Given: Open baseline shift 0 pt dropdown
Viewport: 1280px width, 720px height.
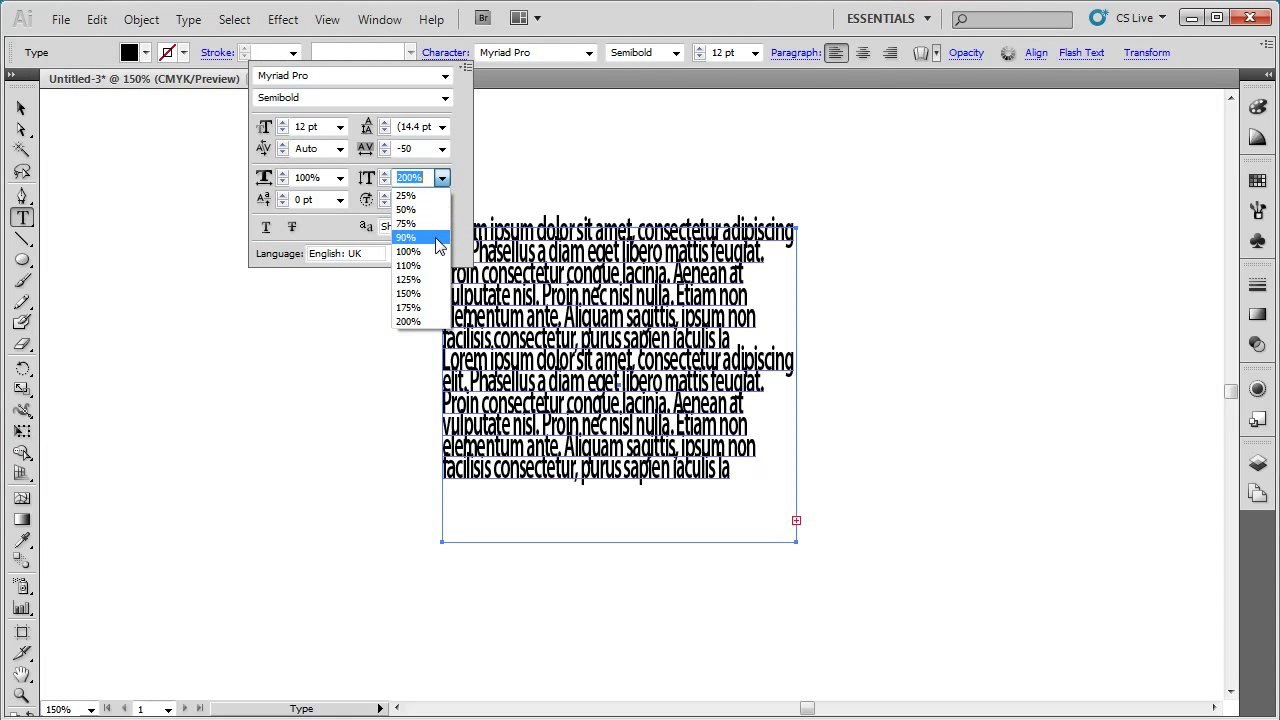Looking at the screenshot, I should point(340,200).
